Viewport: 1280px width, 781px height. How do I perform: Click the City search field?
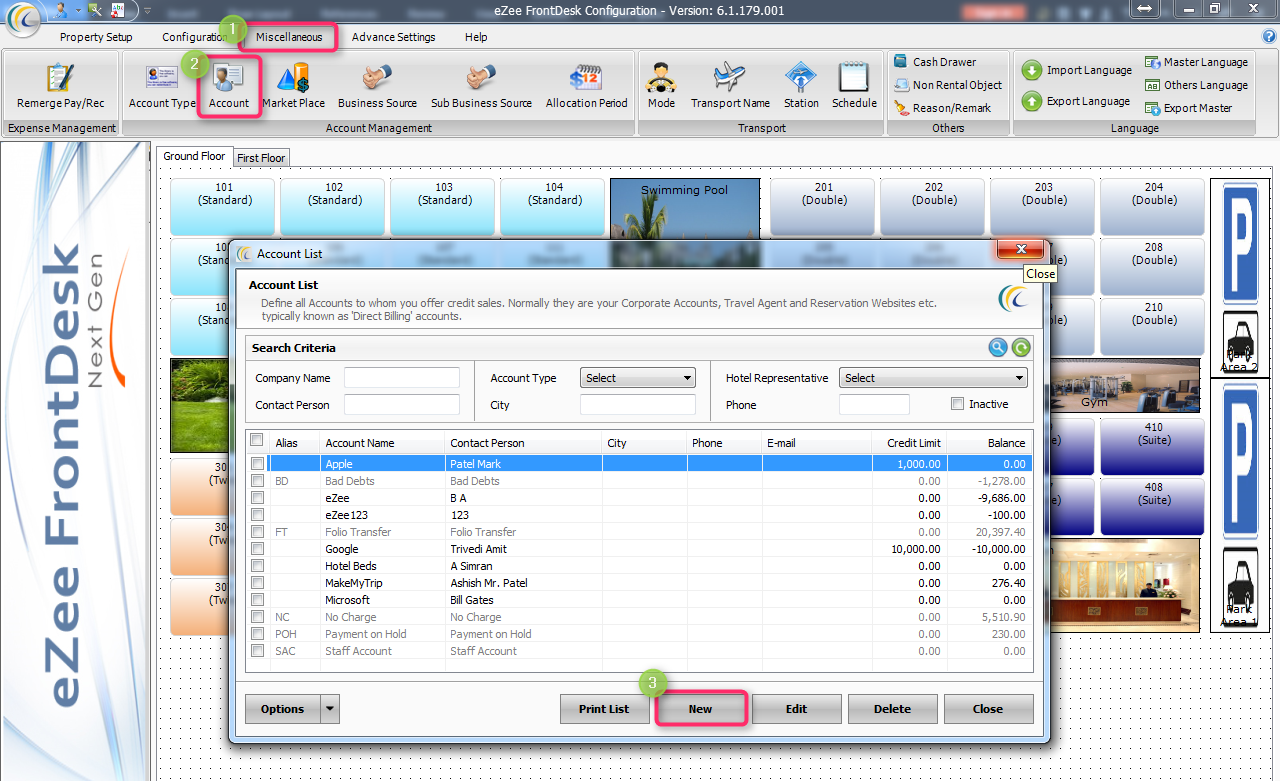point(637,405)
